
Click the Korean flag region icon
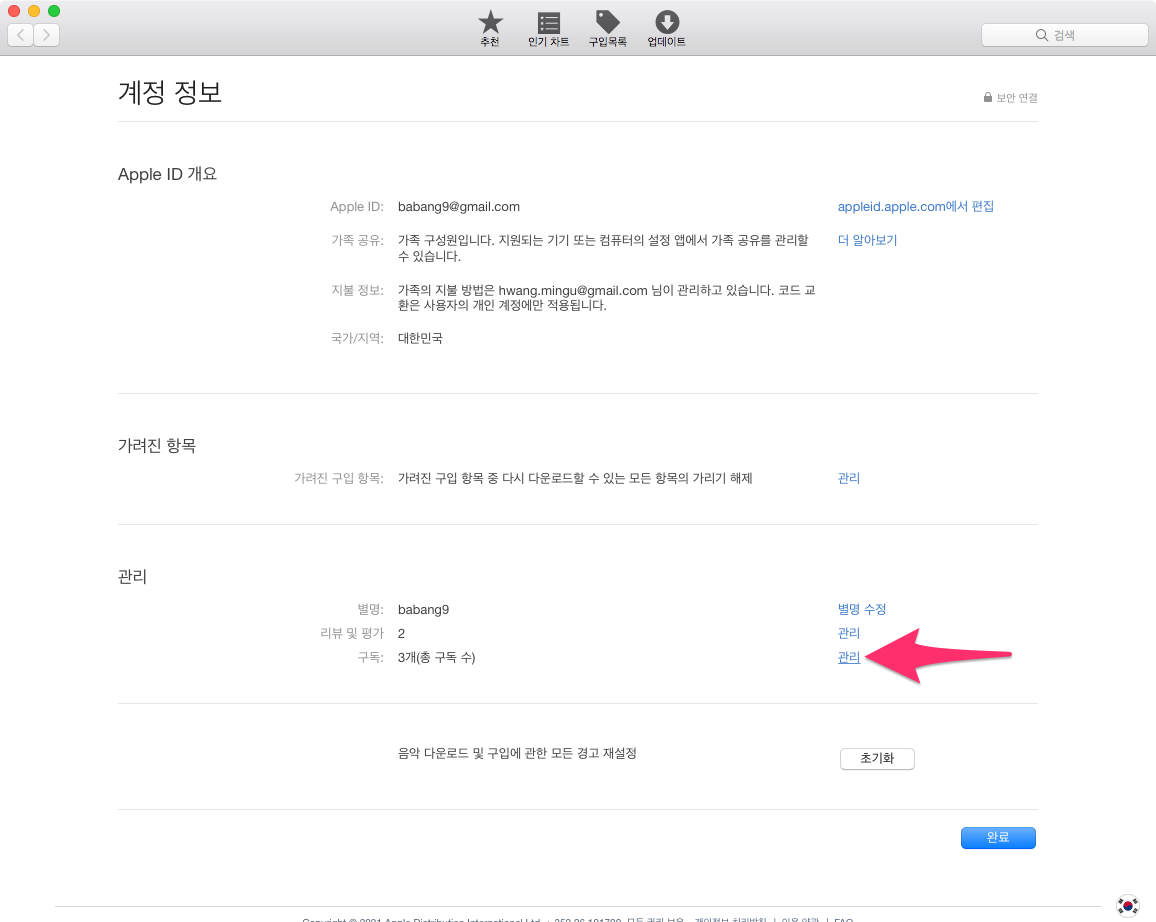1127,904
